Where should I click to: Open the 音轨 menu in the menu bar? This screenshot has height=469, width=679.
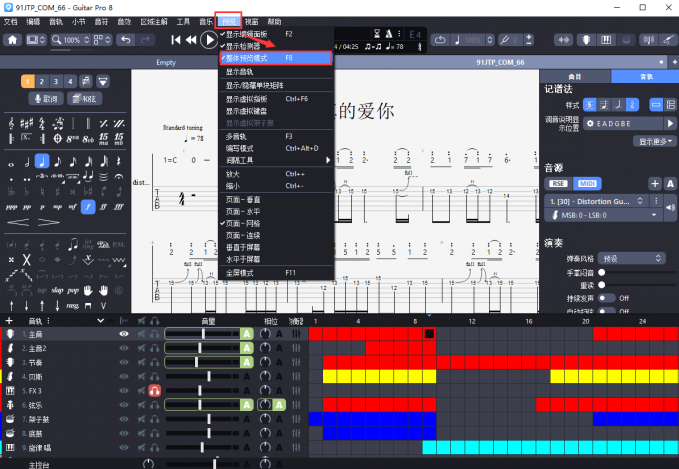tap(55, 21)
